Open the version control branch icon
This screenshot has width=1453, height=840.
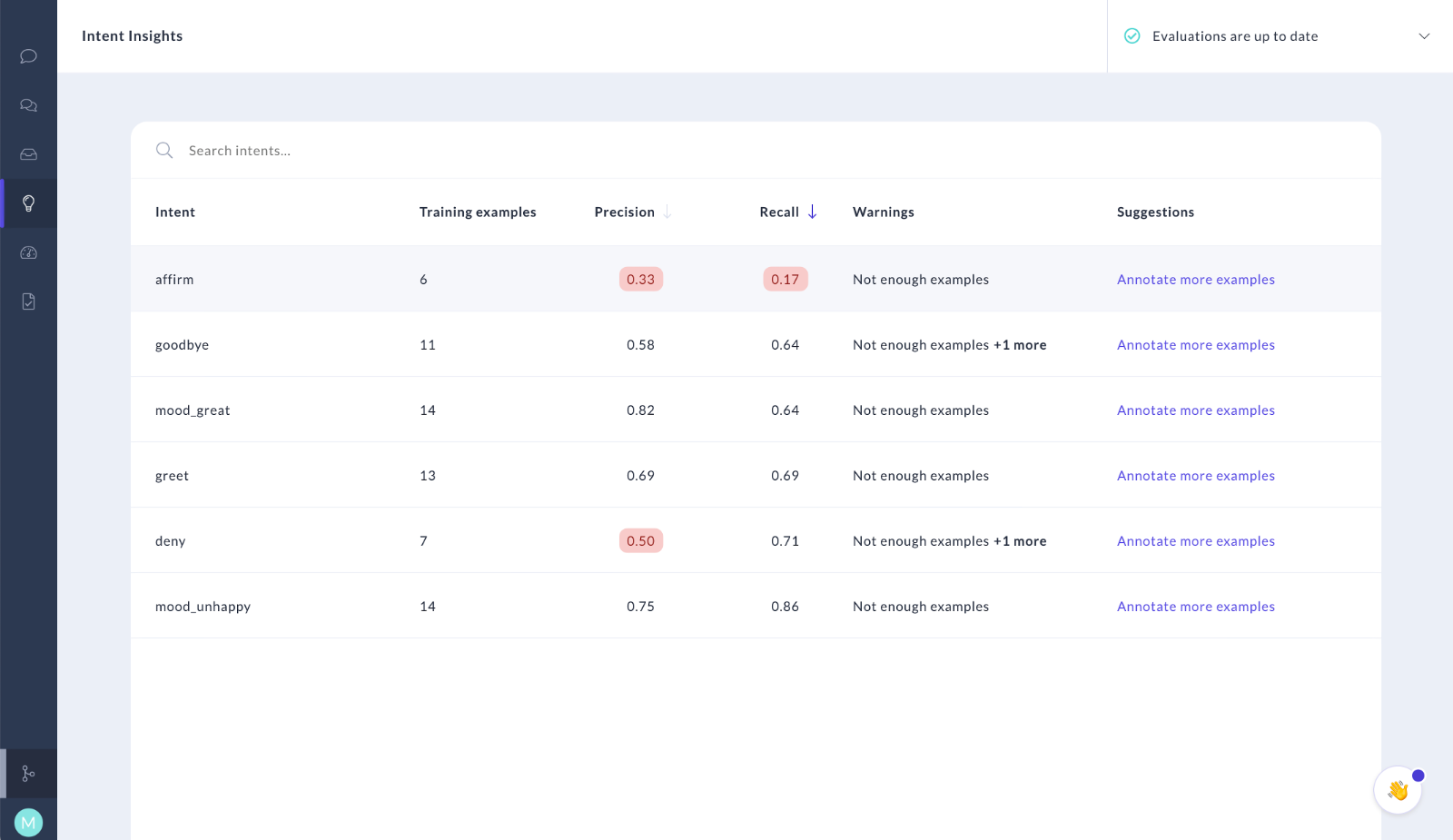[28, 773]
